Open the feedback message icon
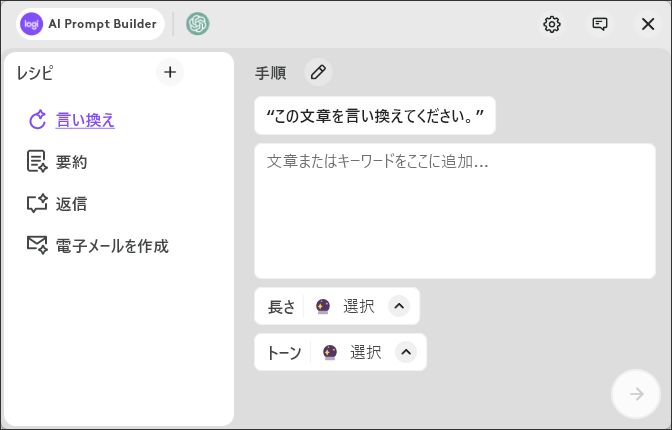Image resolution: width=672 pixels, height=430 pixels. pos(600,24)
